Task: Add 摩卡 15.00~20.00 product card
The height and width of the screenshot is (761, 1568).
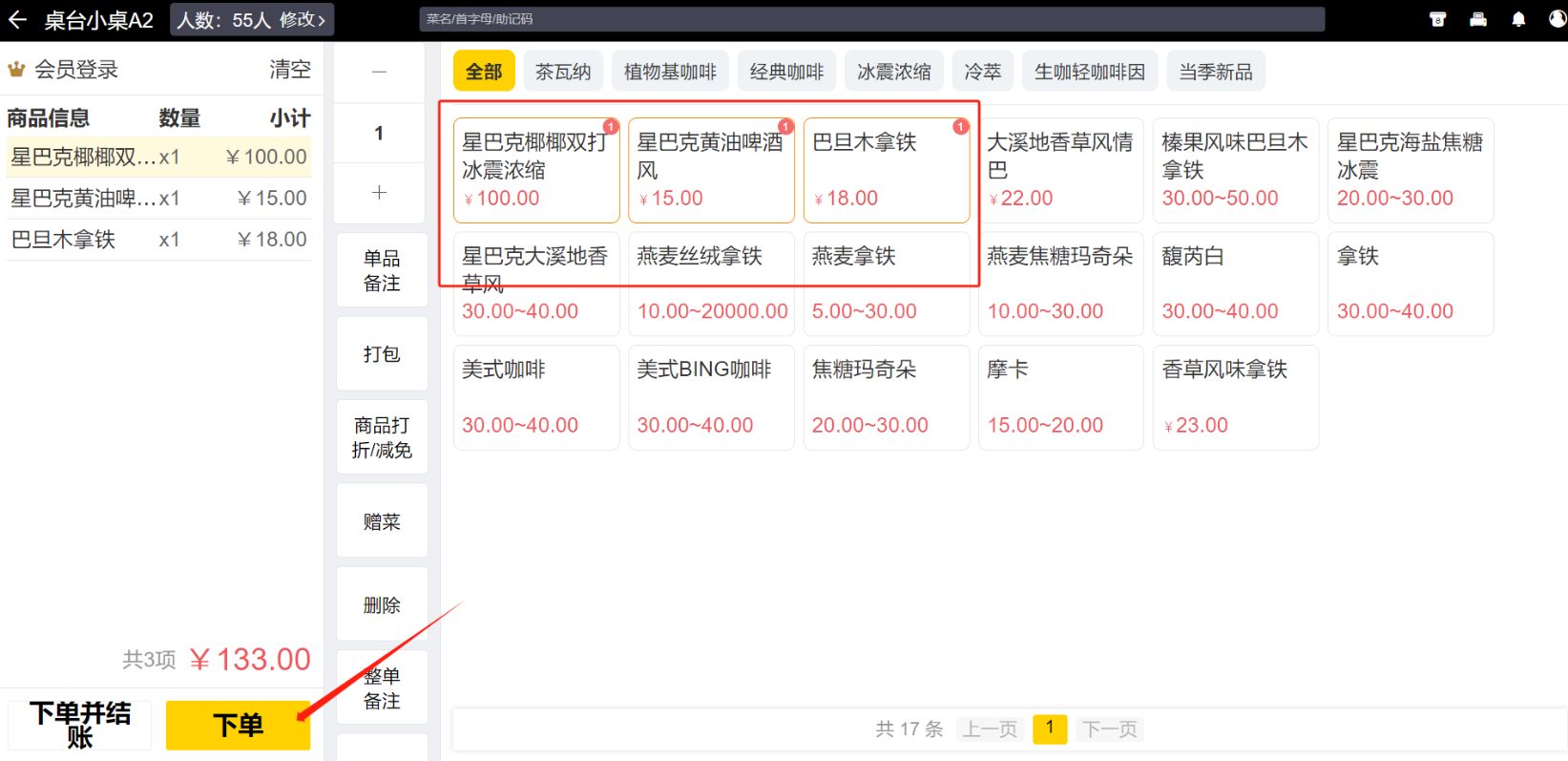Action: (1061, 397)
